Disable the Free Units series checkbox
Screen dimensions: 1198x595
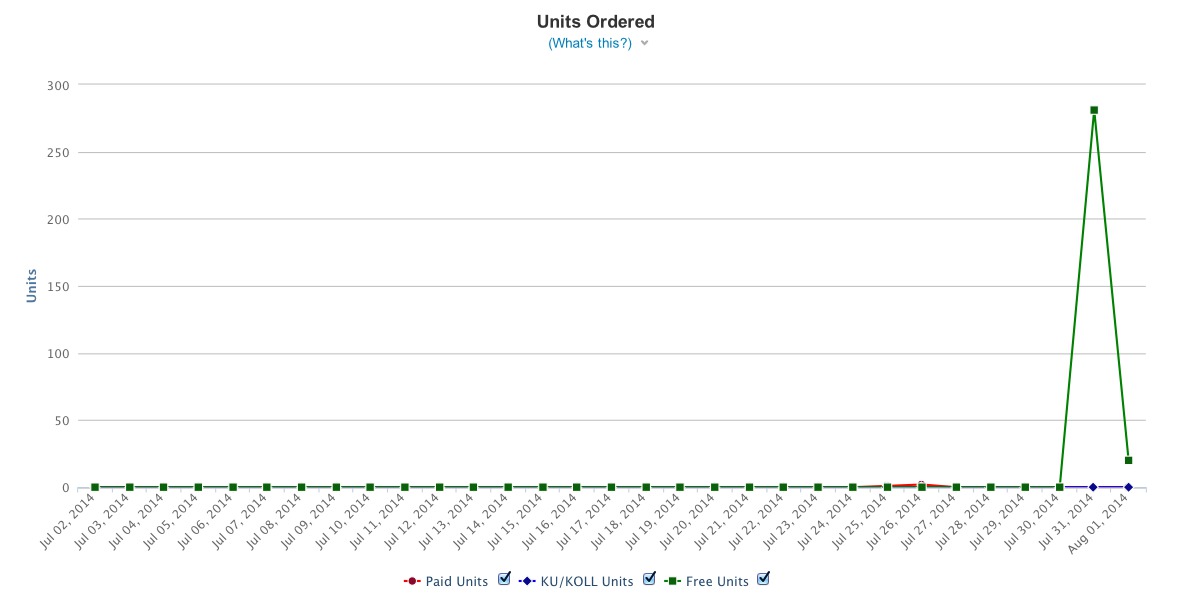click(764, 579)
